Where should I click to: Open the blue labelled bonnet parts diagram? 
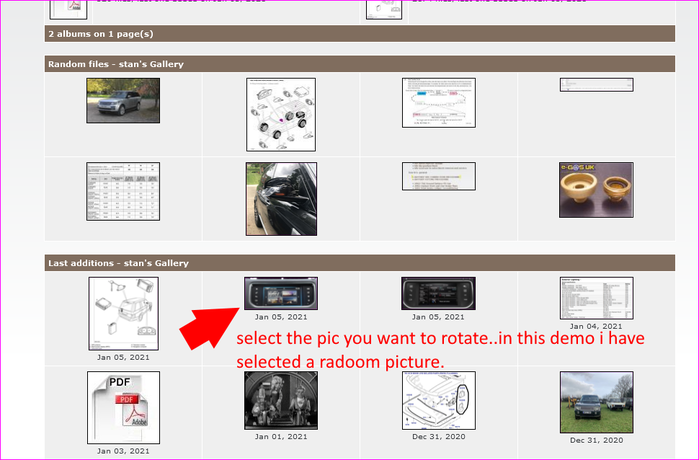tap(439, 400)
